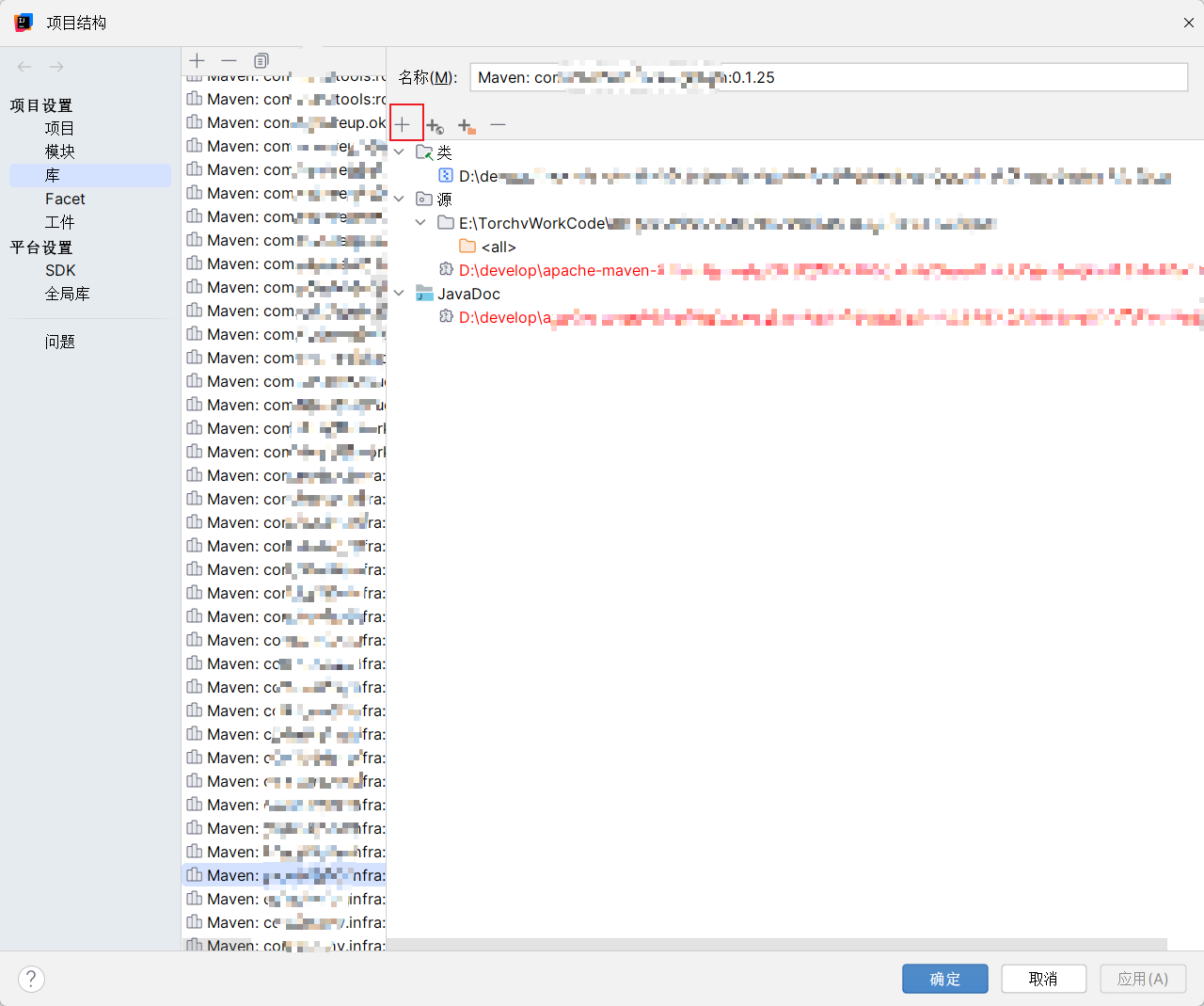Open help with question mark icon
This screenshot has height=1006, width=1204.
pos(31,979)
